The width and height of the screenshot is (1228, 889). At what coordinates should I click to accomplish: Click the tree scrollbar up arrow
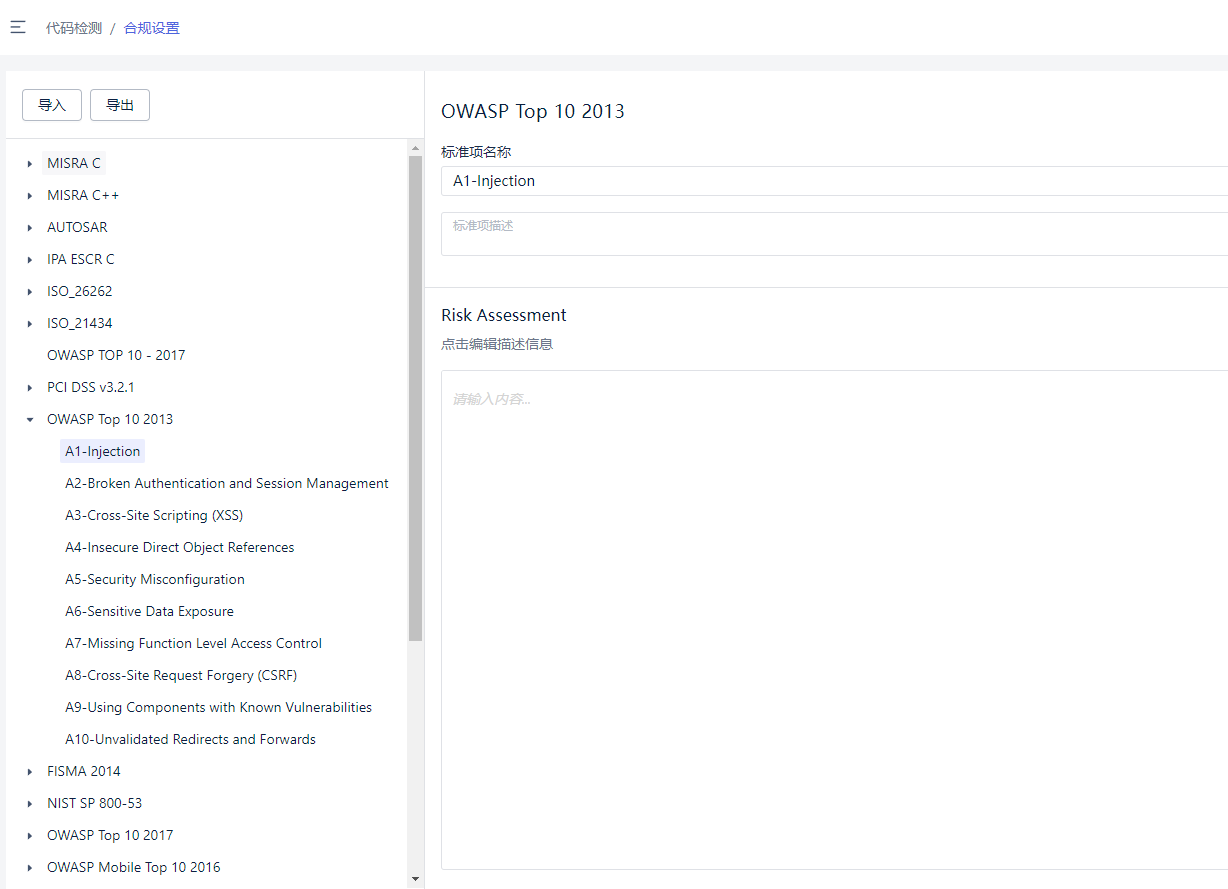416,148
